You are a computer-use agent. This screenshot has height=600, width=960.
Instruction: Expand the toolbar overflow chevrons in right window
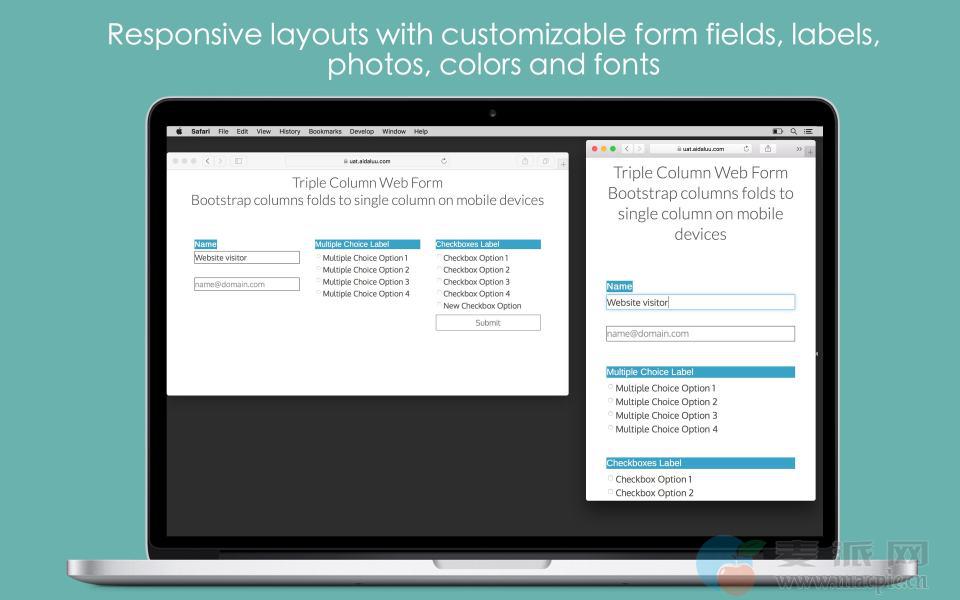tap(799, 149)
